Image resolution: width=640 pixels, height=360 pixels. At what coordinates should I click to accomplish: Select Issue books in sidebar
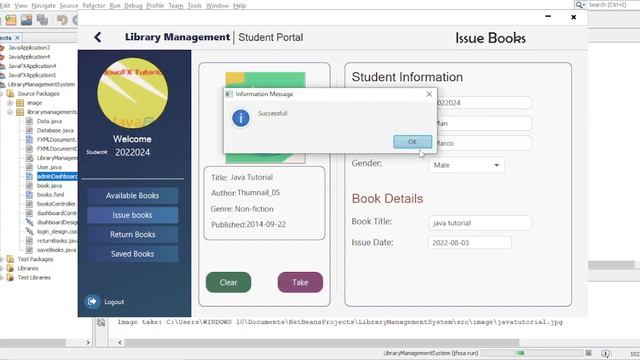[x=132, y=215]
